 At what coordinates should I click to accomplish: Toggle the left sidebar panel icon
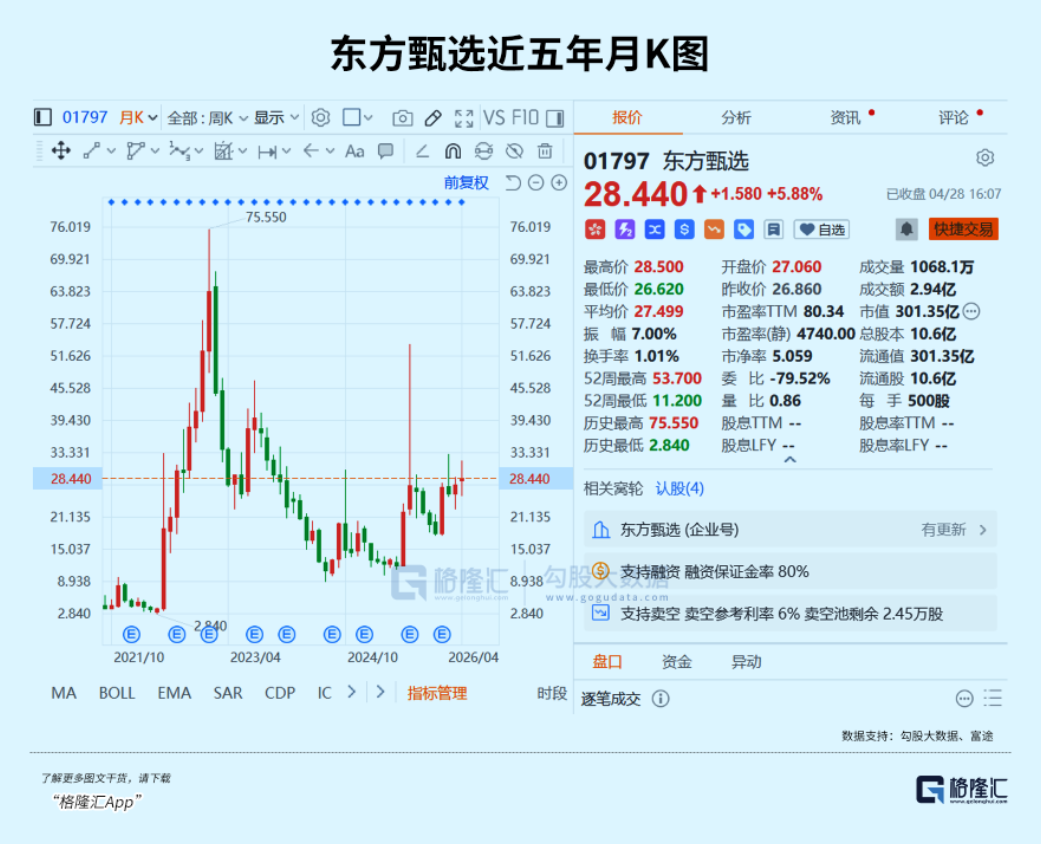[x=42, y=118]
